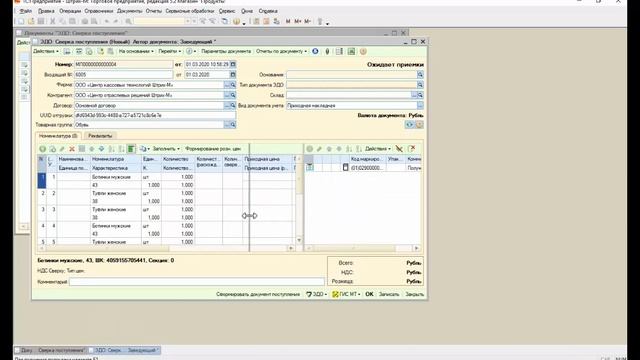Open the Файл menu
This screenshot has width=640, height=360.
[x=25, y=11]
